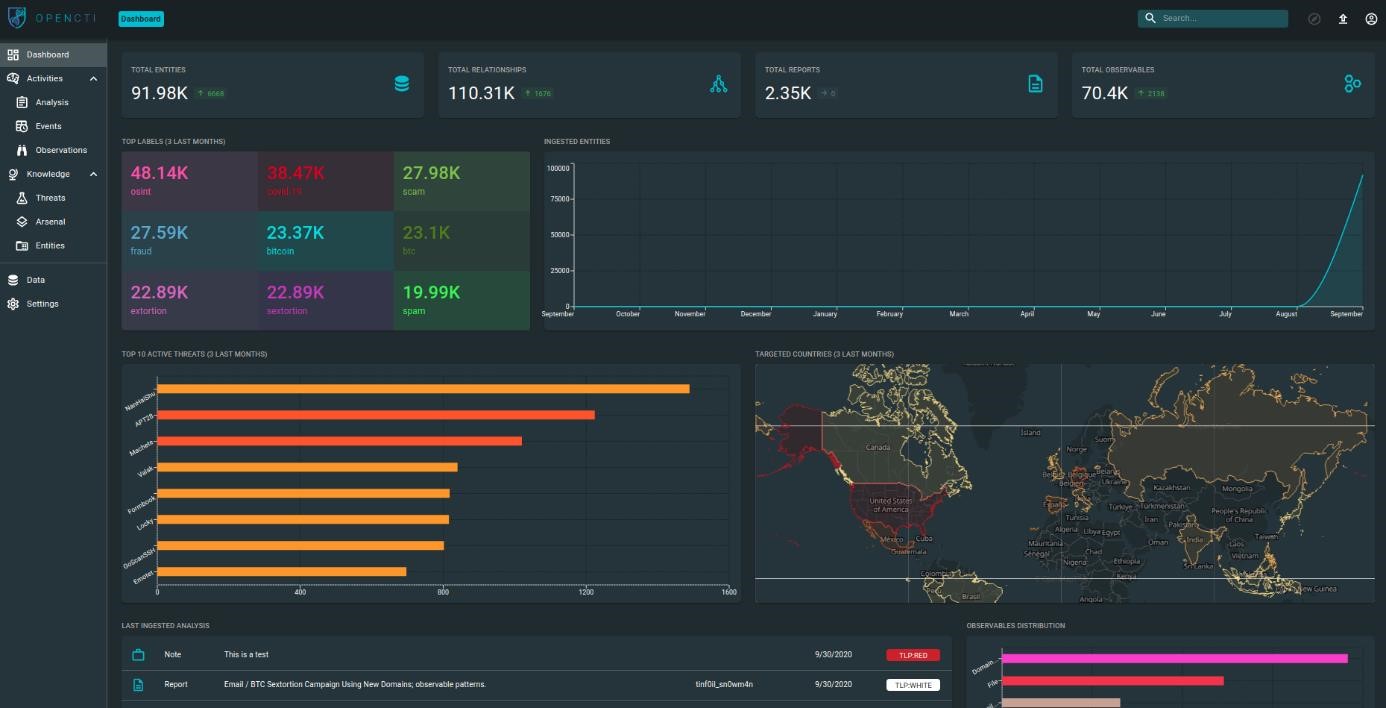Image resolution: width=1386 pixels, height=708 pixels.
Task: Click the upload icon in top bar
Action: [x=1343, y=19]
